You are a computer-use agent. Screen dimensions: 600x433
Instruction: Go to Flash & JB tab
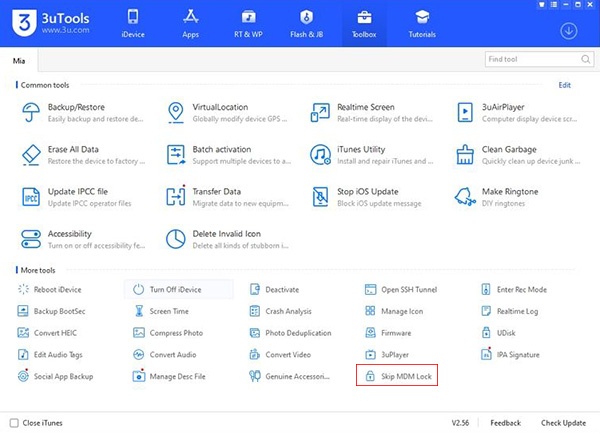point(307,24)
